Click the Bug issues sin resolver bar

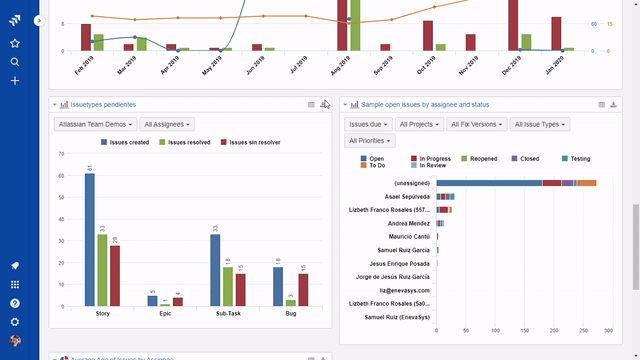pos(303,290)
